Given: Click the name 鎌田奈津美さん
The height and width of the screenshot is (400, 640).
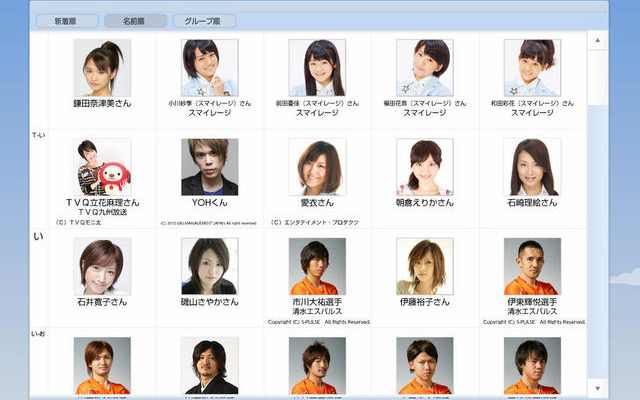Looking at the screenshot, I should (102, 103).
